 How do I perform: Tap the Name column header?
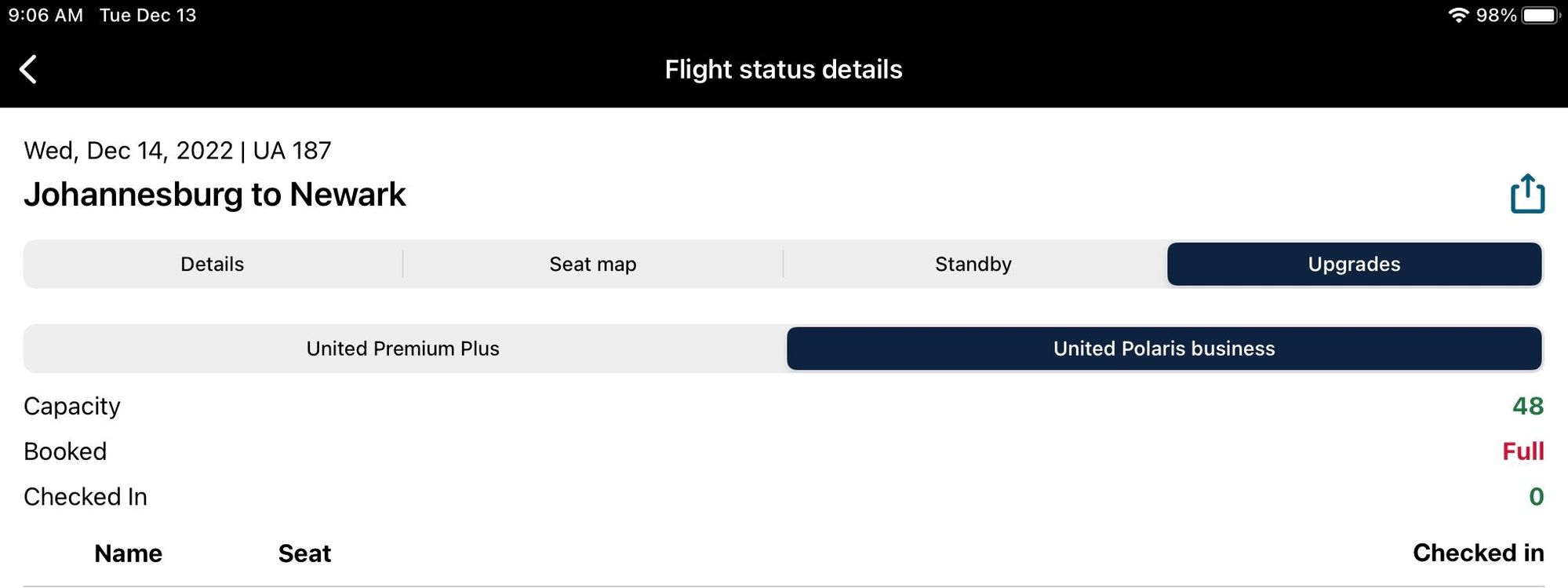click(128, 553)
